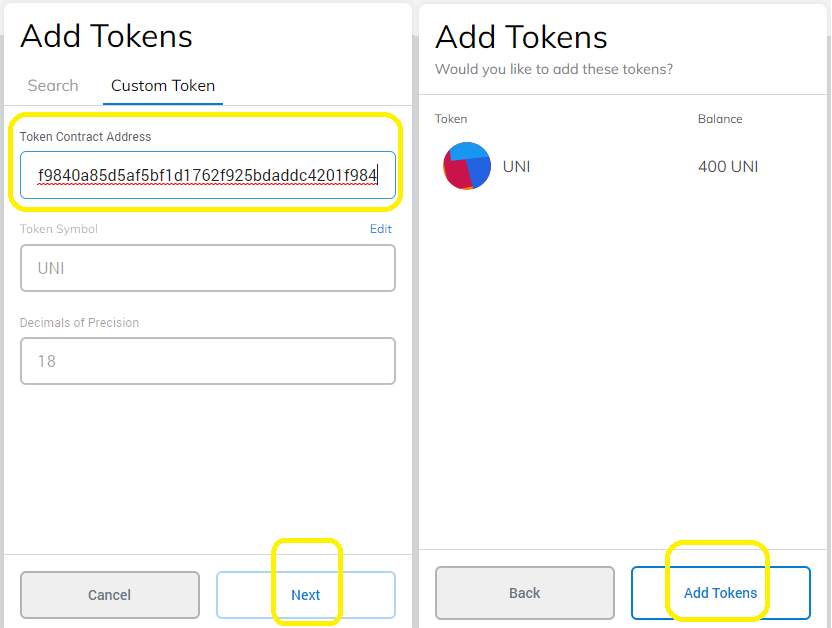Click the Token Symbol label text

pyautogui.click(x=59, y=229)
